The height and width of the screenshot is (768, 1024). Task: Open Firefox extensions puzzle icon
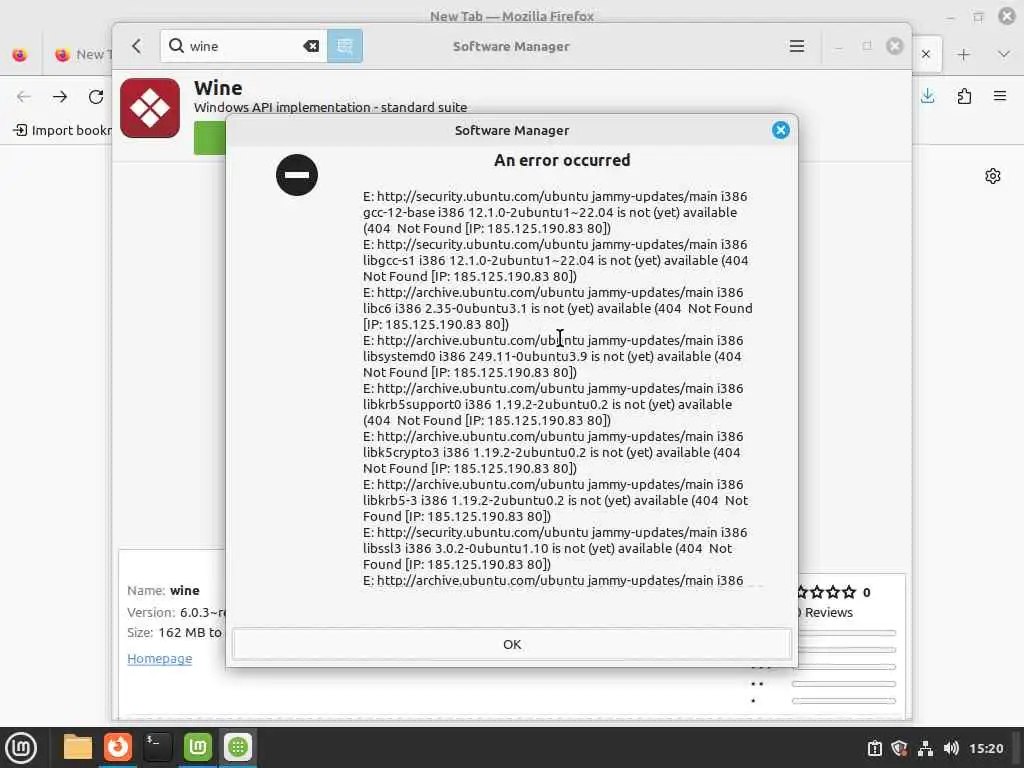964,97
